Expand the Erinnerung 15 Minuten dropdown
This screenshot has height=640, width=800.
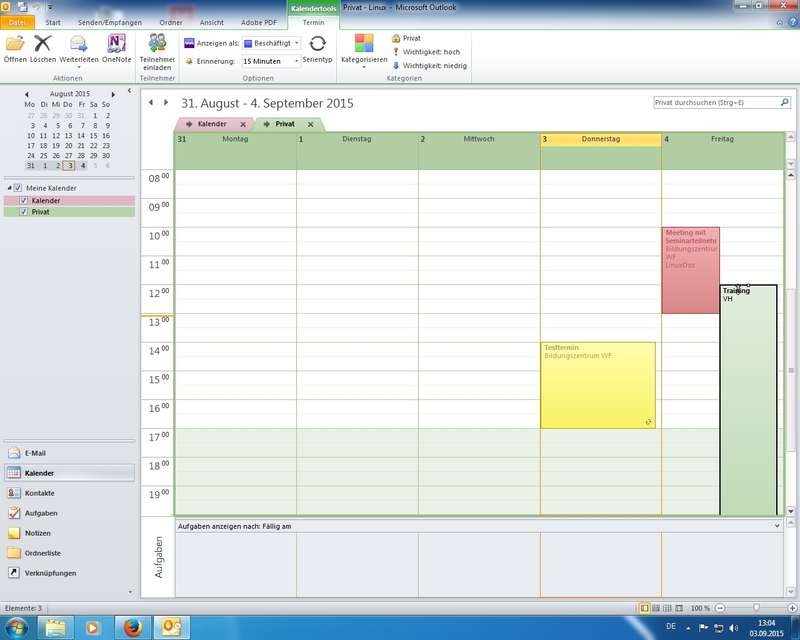tap(271, 61)
